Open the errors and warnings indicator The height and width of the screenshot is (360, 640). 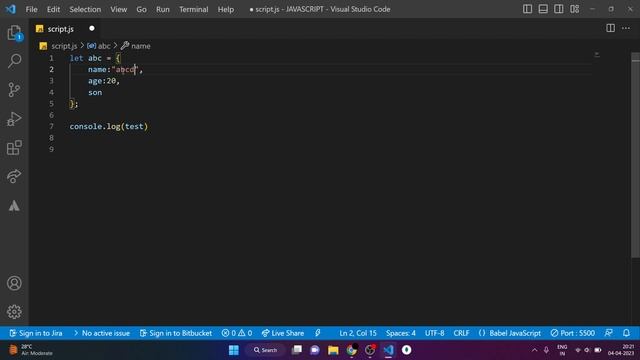pyautogui.click(x=237, y=333)
